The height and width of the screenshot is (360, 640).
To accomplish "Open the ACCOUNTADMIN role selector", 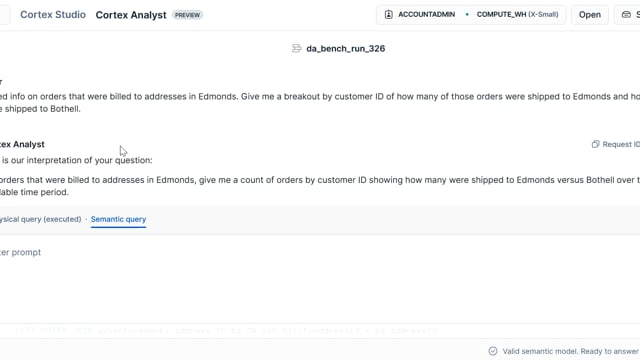I will (420, 14).
